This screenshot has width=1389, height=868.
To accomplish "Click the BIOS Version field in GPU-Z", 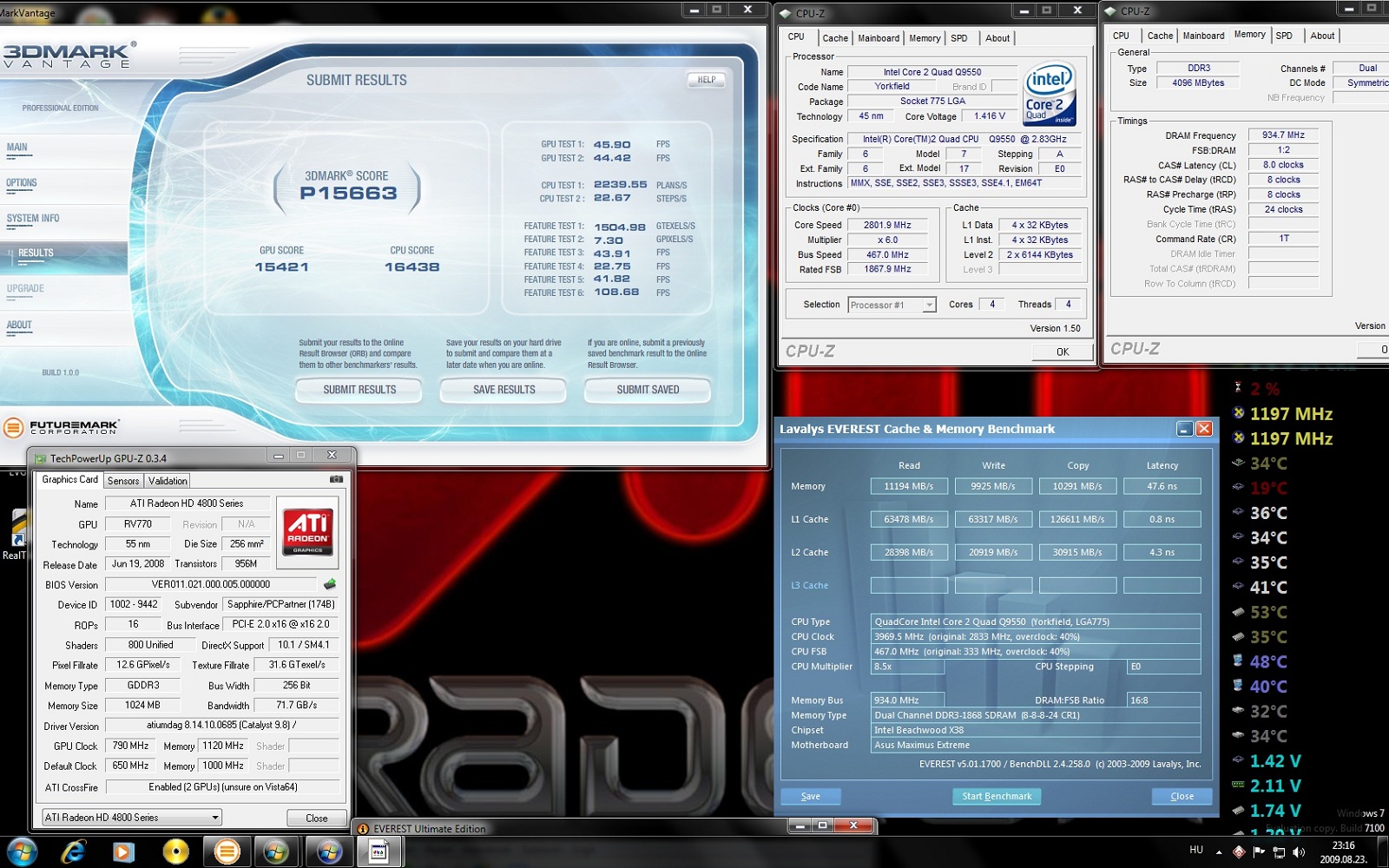I will pyautogui.click(x=211, y=584).
